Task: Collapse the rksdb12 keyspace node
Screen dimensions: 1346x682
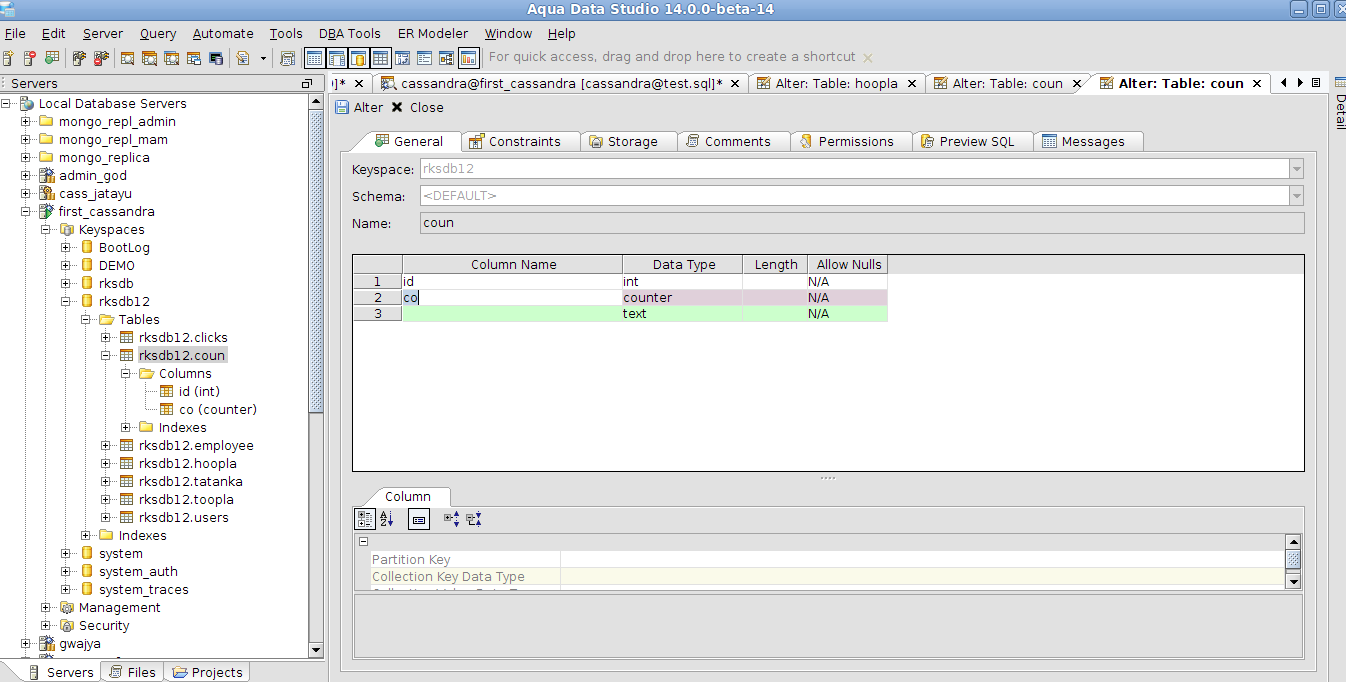Action: (x=66, y=302)
